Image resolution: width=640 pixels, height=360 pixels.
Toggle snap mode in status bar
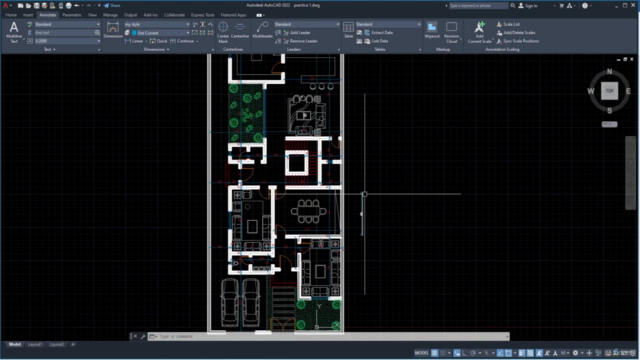click(x=443, y=353)
